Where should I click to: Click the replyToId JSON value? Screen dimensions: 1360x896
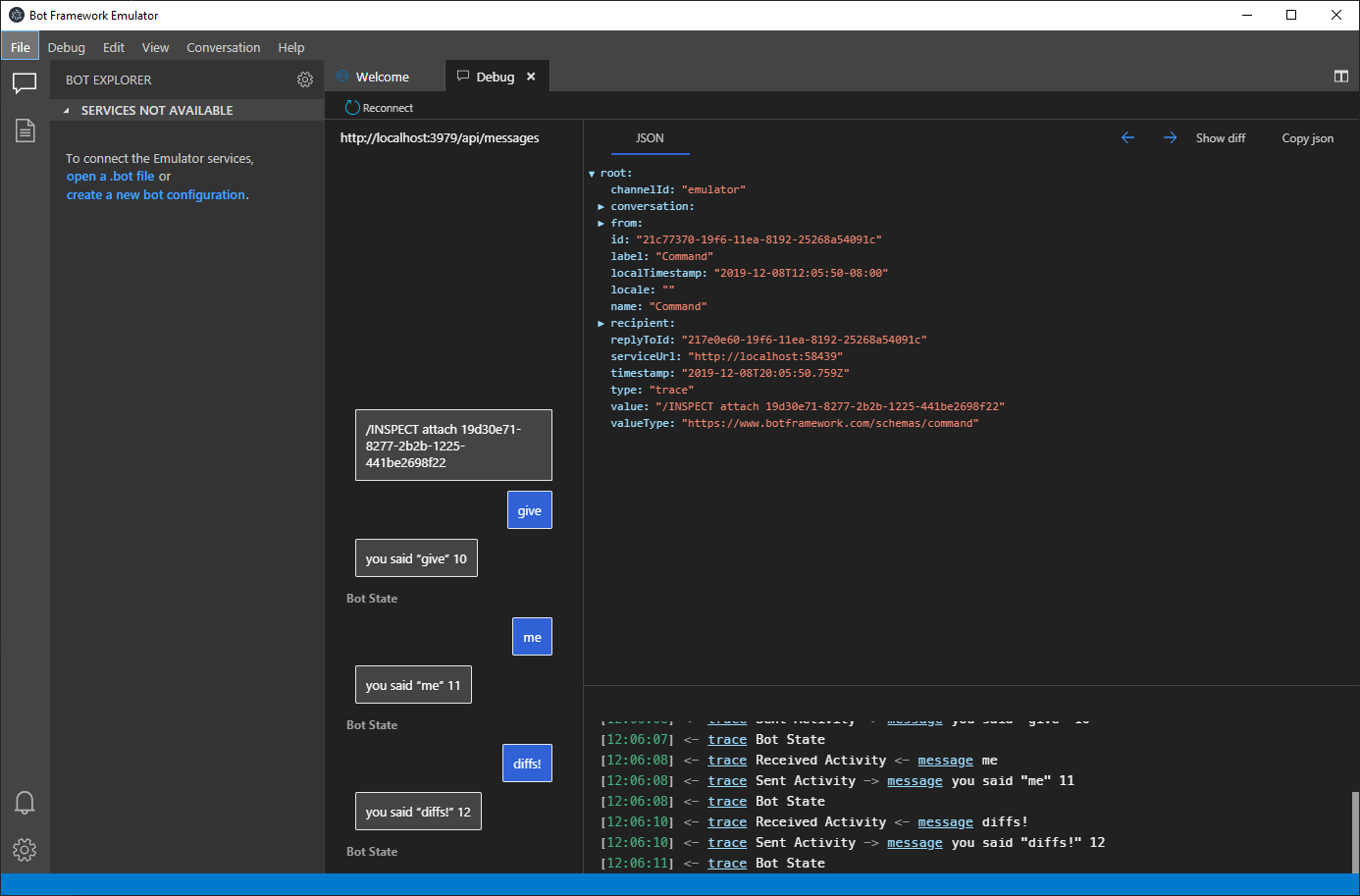[x=805, y=341]
